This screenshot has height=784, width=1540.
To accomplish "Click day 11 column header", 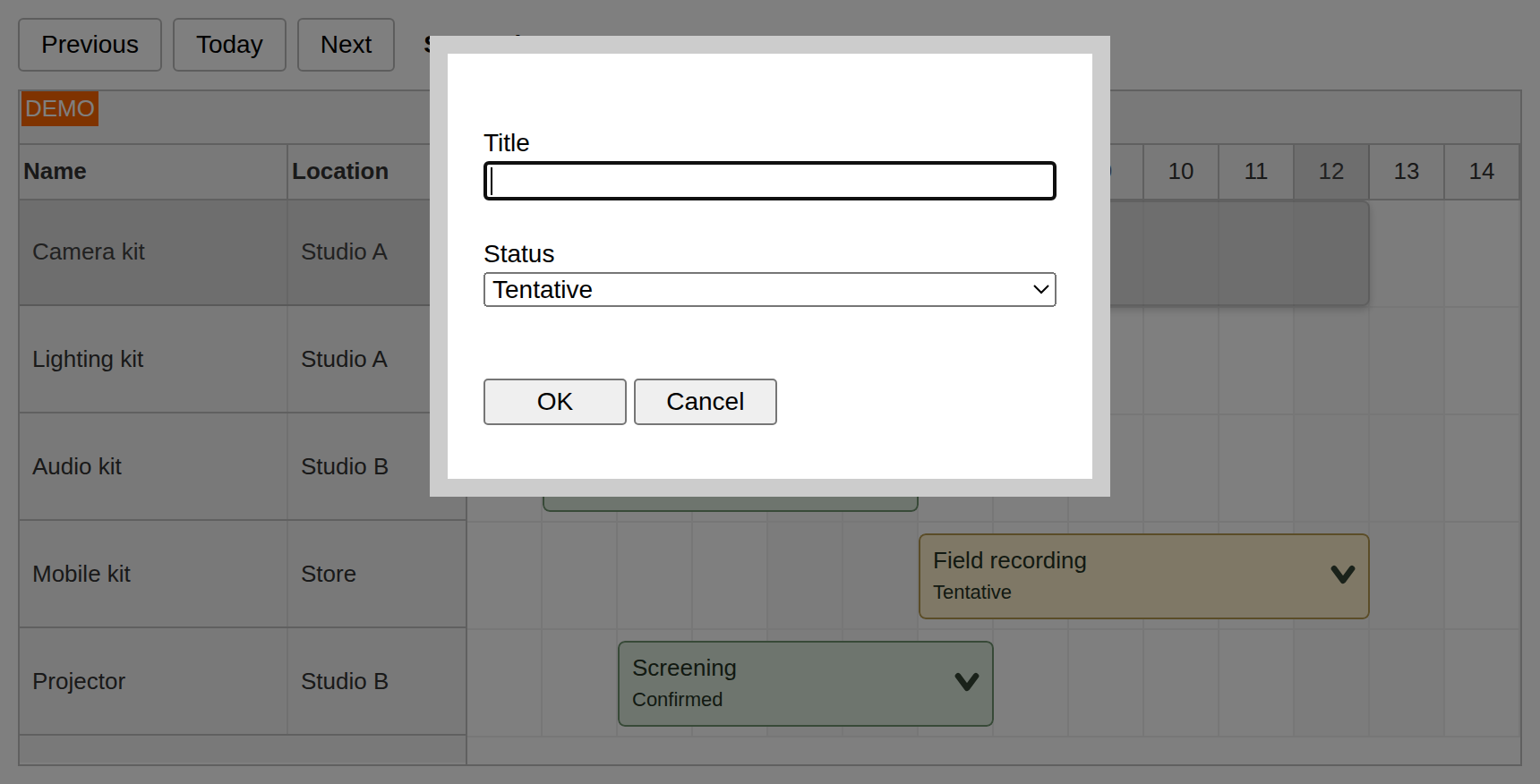I will (1256, 171).
